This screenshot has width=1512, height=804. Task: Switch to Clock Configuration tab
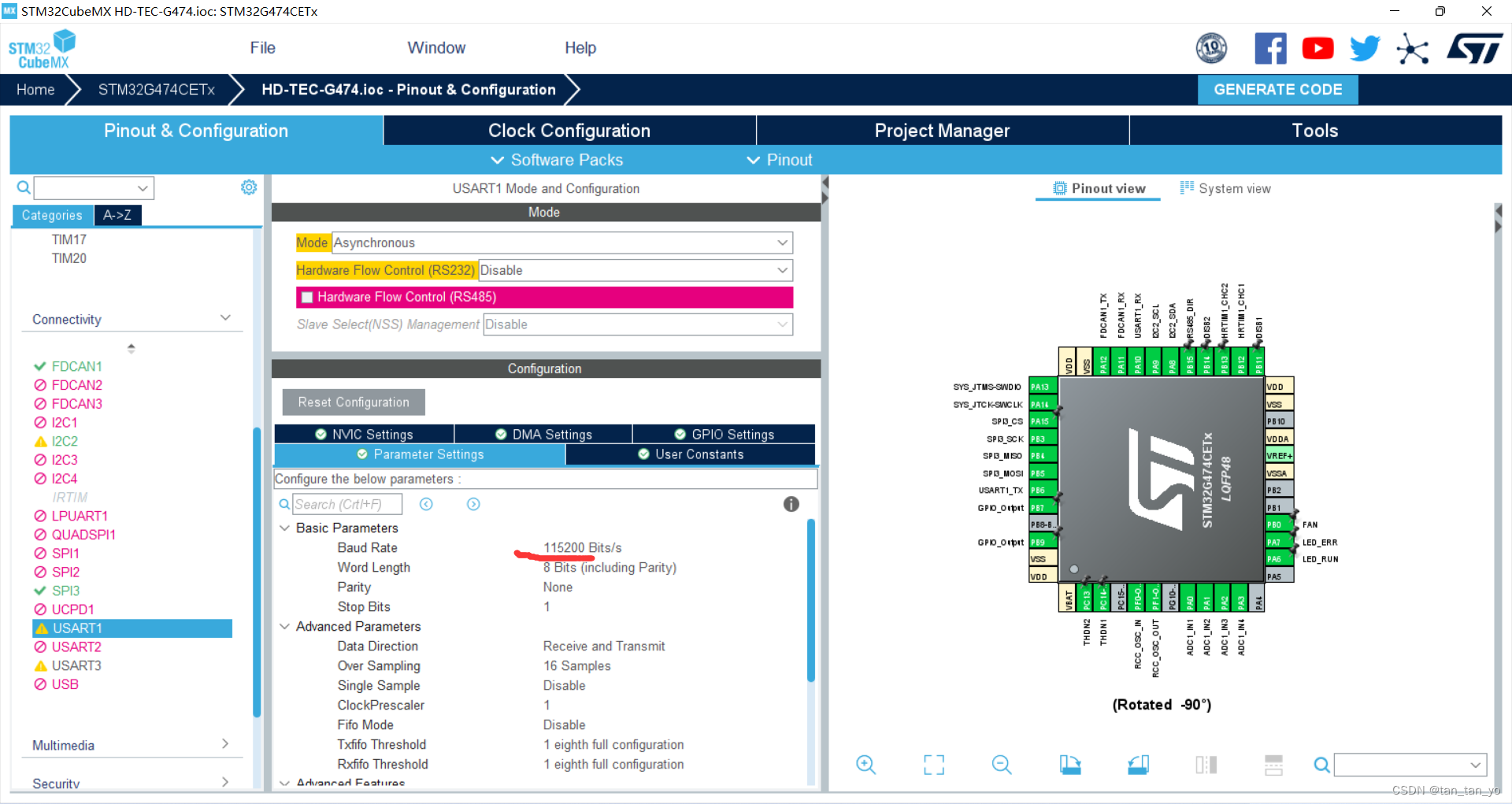point(569,131)
